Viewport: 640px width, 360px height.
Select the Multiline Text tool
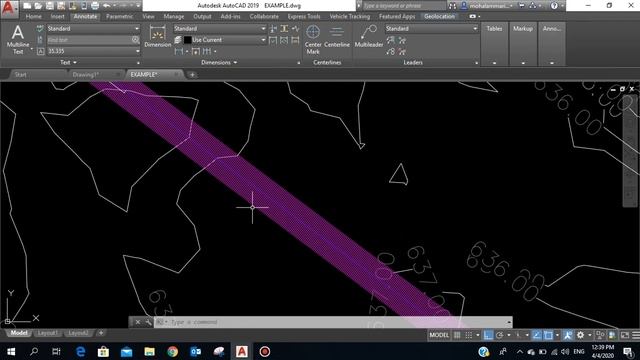pos(18,40)
